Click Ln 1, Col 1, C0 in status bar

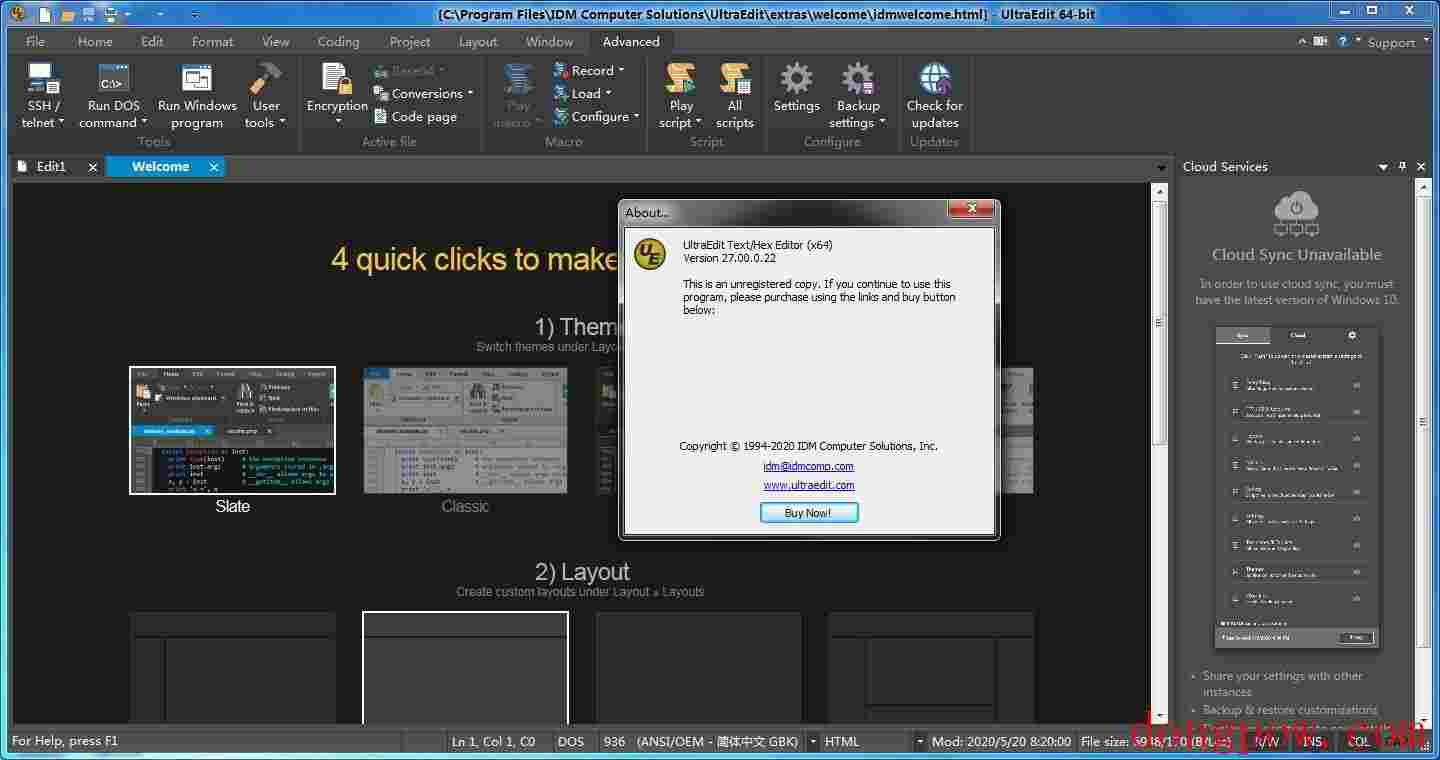tap(494, 742)
